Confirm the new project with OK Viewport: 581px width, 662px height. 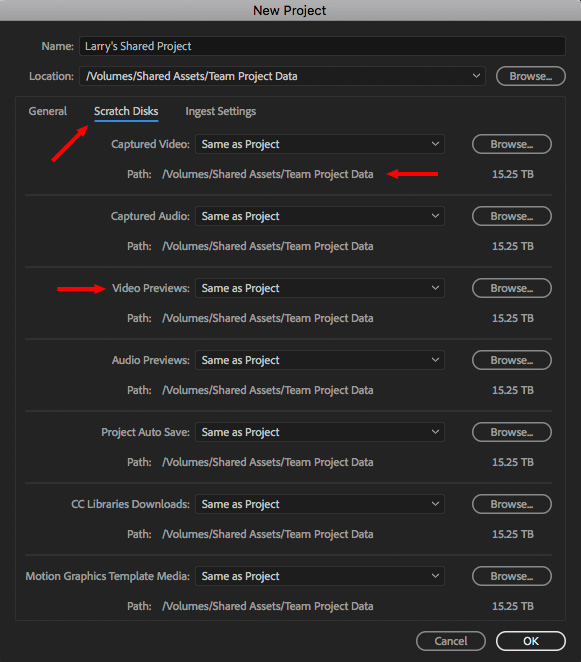coord(531,641)
